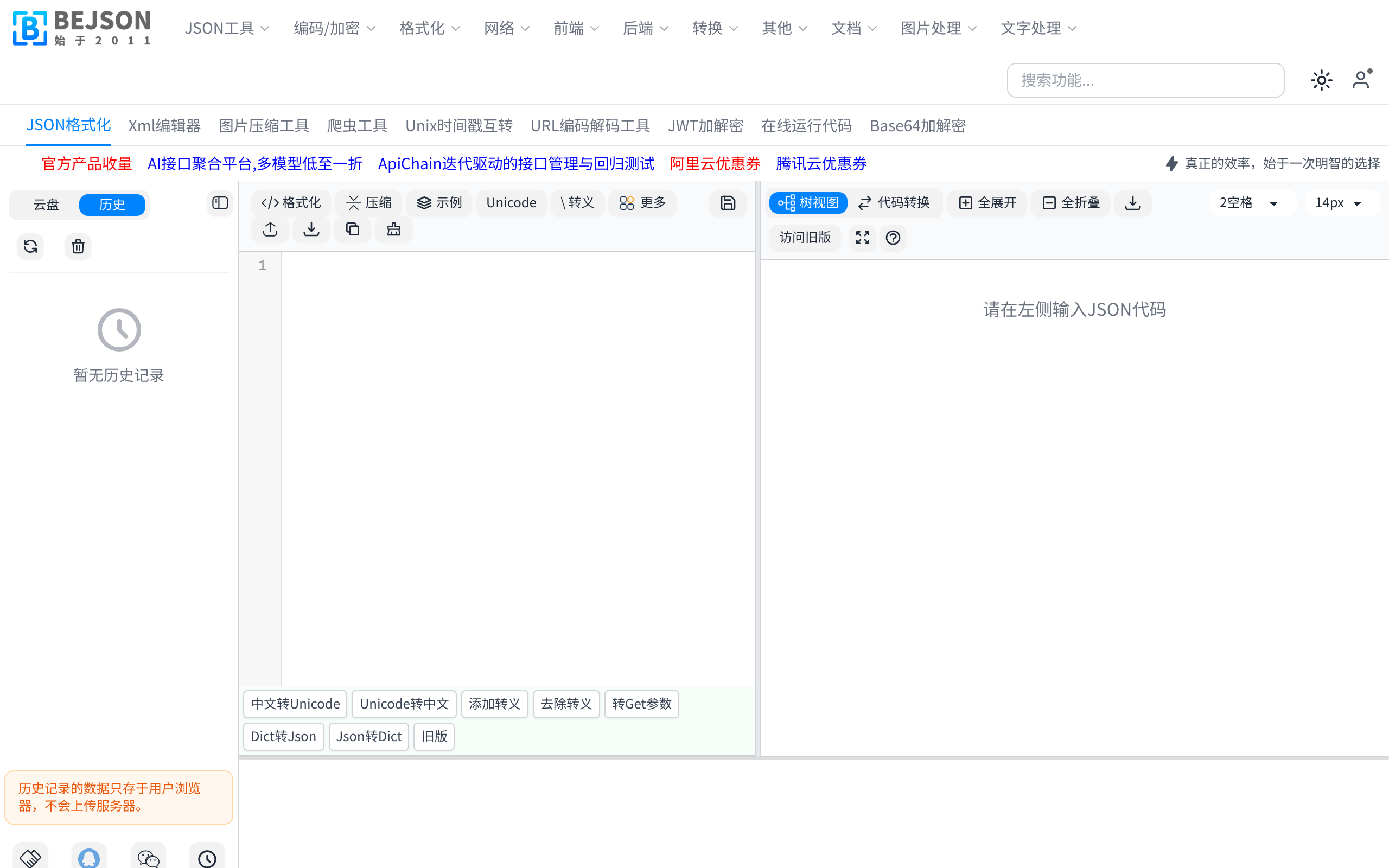The width and height of the screenshot is (1389, 868).
Task: Open the 图片压缩工具 tab
Action: pos(264,126)
